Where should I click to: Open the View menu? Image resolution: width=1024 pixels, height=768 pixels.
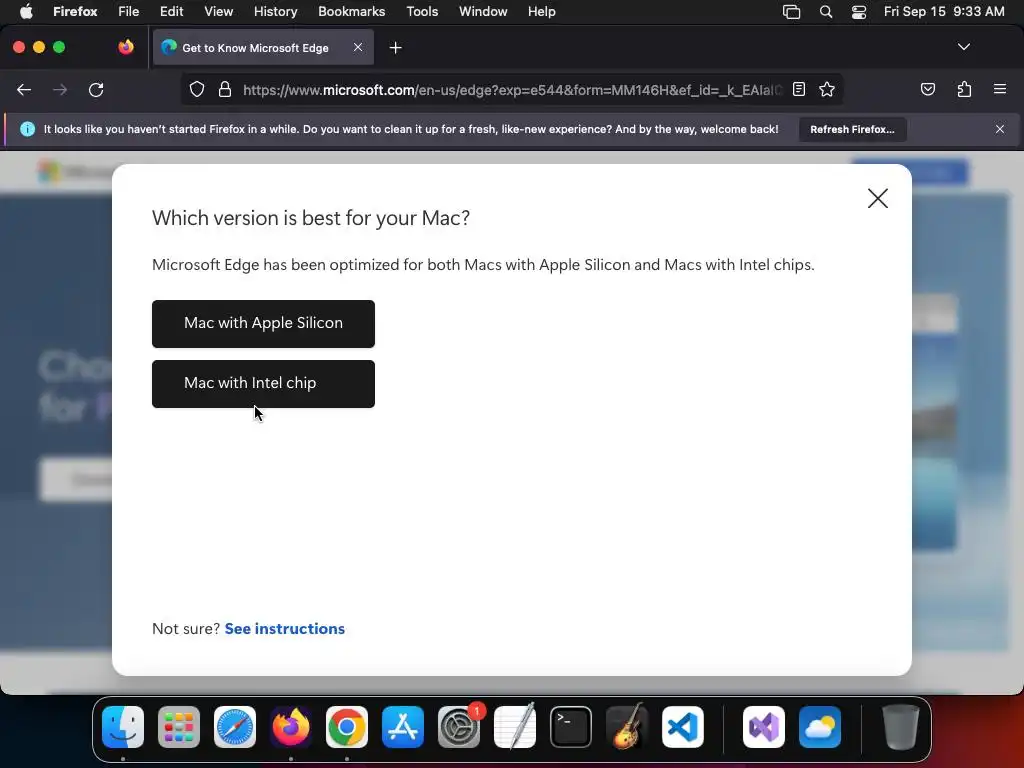tap(218, 12)
